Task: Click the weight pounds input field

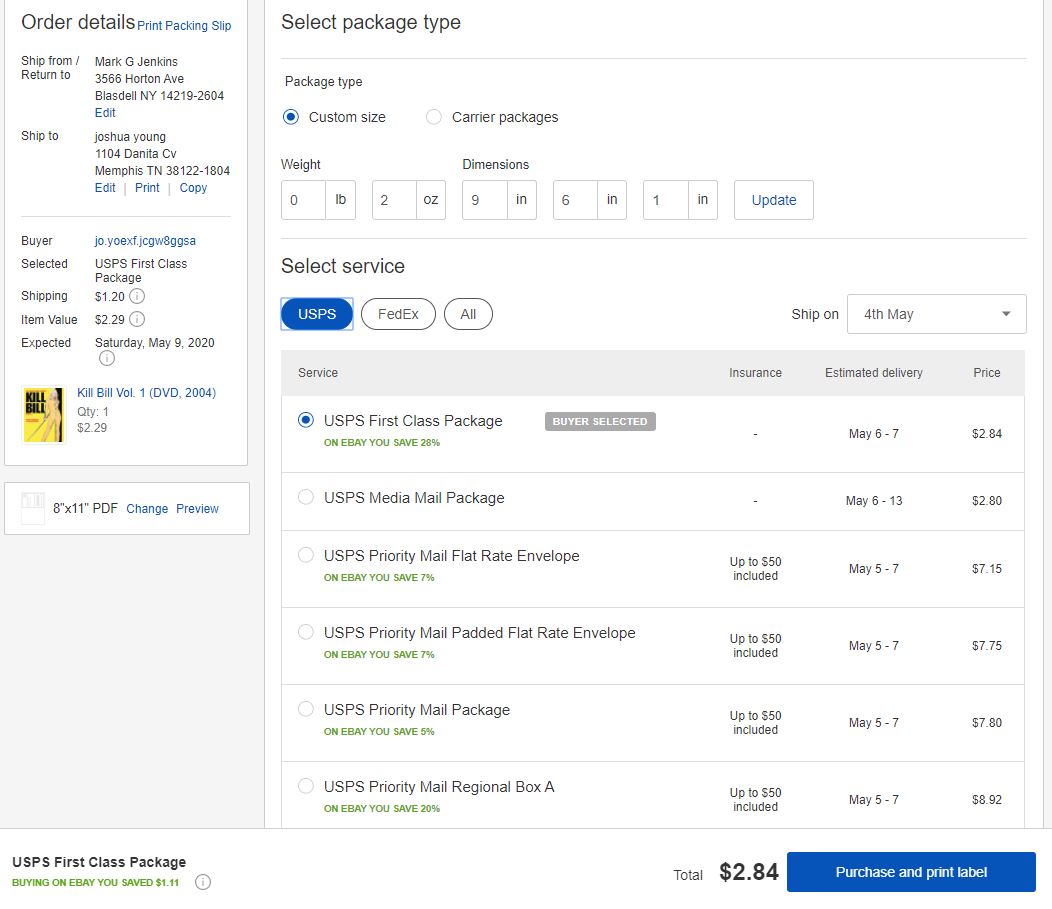Action: 303,200
